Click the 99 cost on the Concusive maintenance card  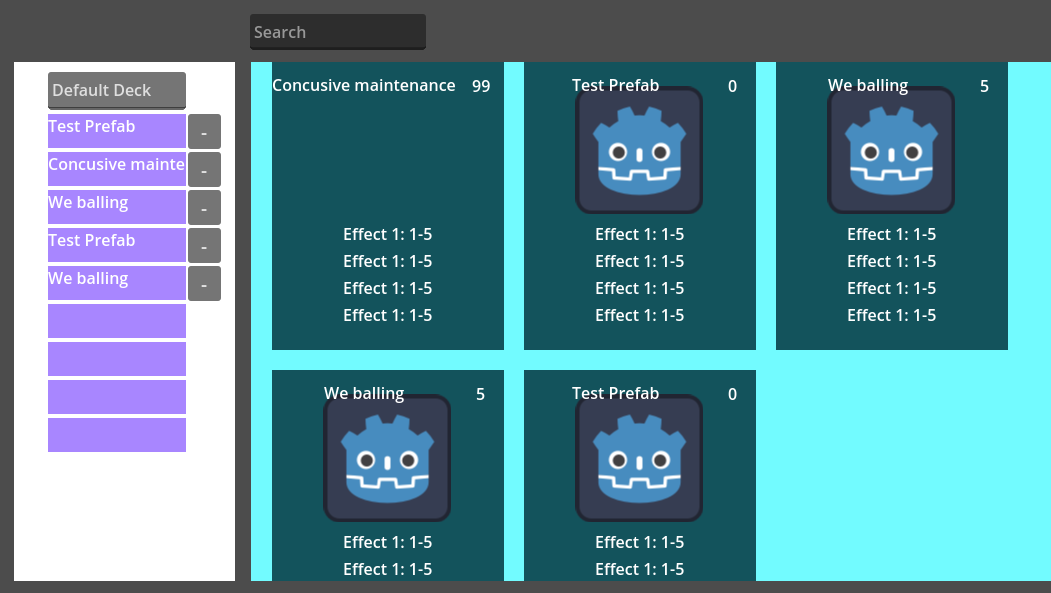click(x=481, y=86)
